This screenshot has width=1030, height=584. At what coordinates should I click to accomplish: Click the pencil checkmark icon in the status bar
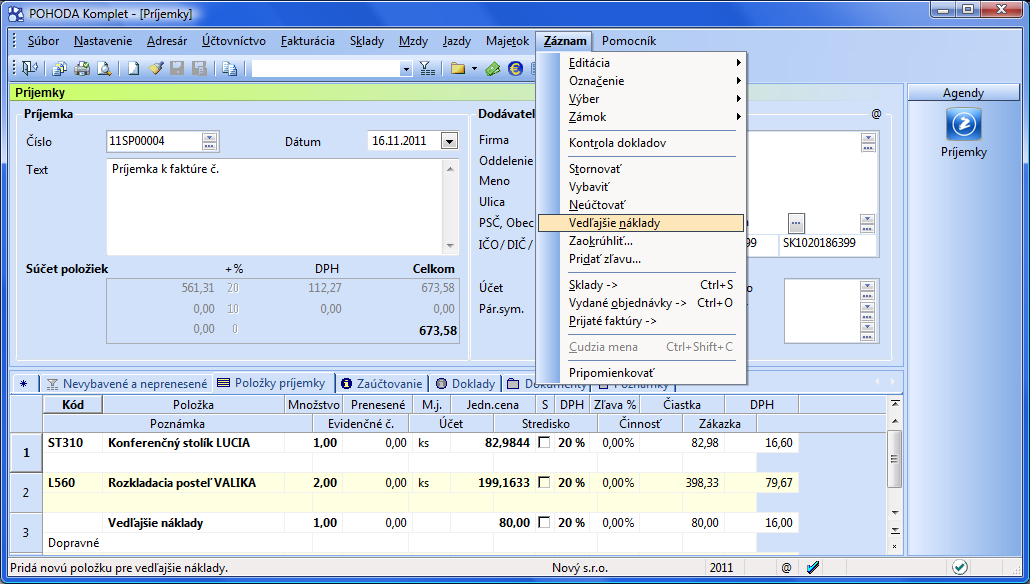(x=813, y=567)
